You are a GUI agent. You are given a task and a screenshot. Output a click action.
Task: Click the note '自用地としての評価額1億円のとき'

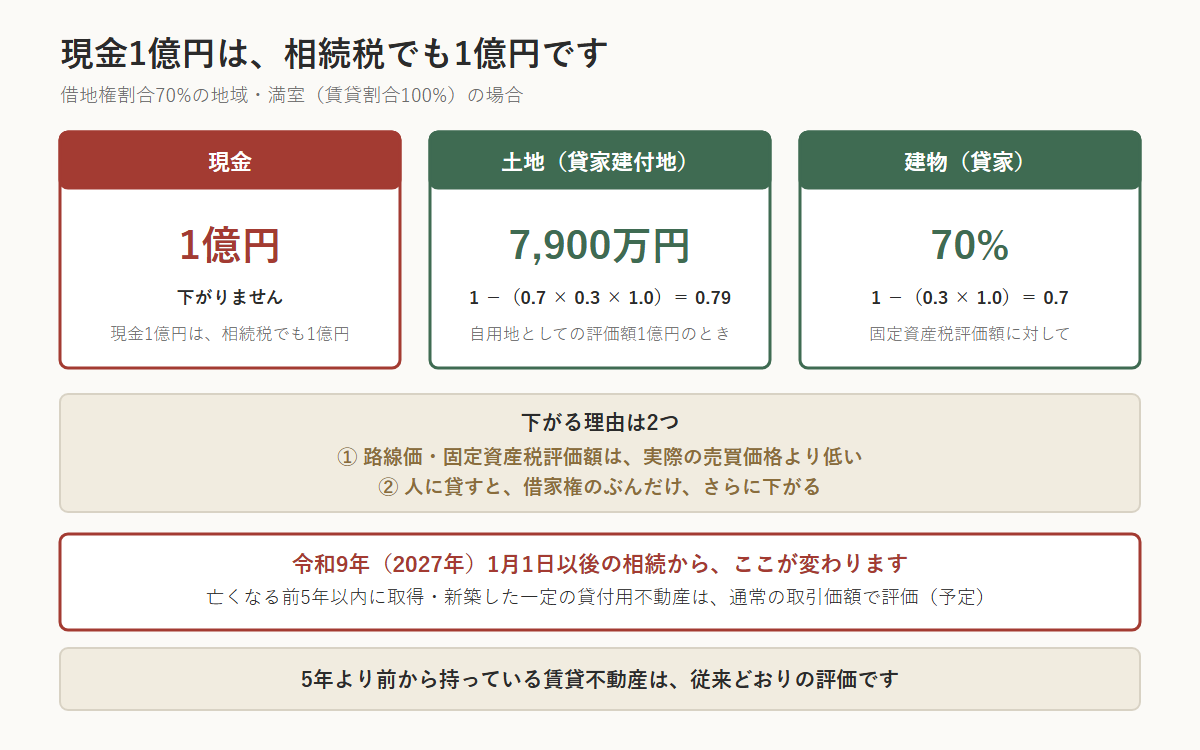(x=600, y=334)
